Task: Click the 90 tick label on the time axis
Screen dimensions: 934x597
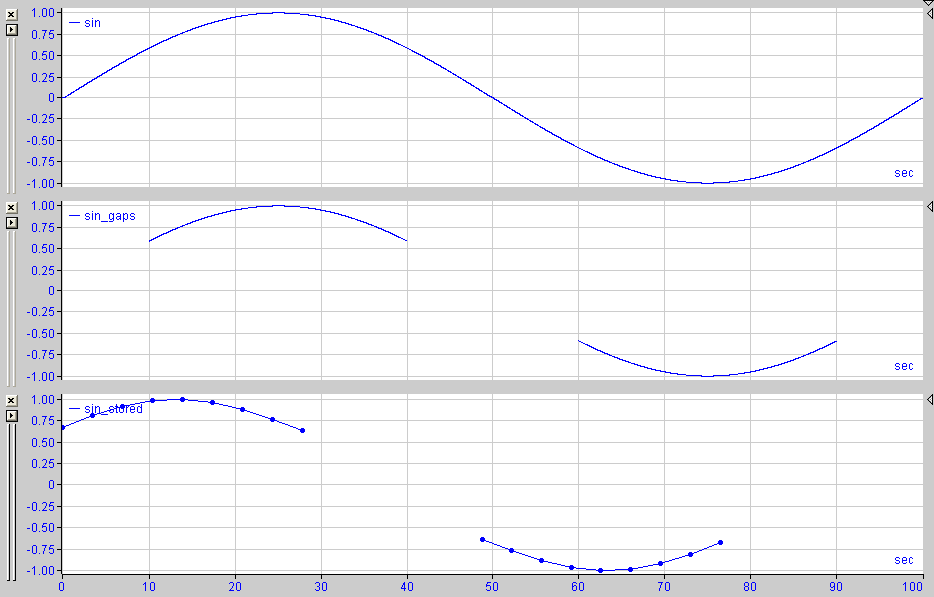Action: pyautogui.click(x=836, y=587)
